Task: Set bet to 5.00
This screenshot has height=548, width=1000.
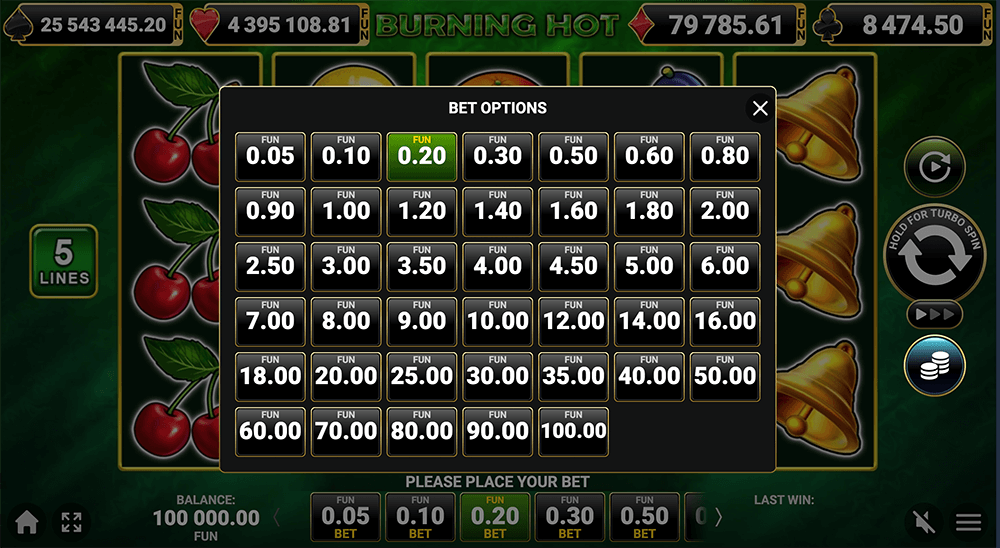Action: [x=649, y=267]
